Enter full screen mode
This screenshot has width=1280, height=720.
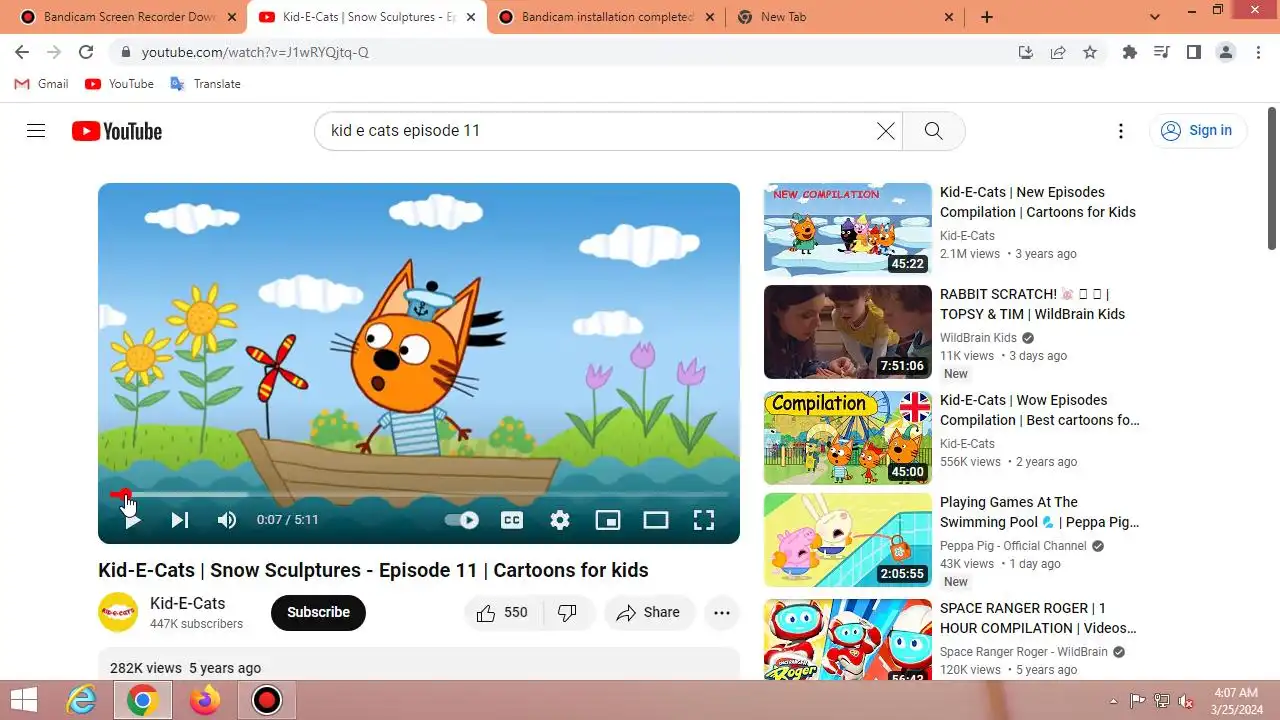704,520
